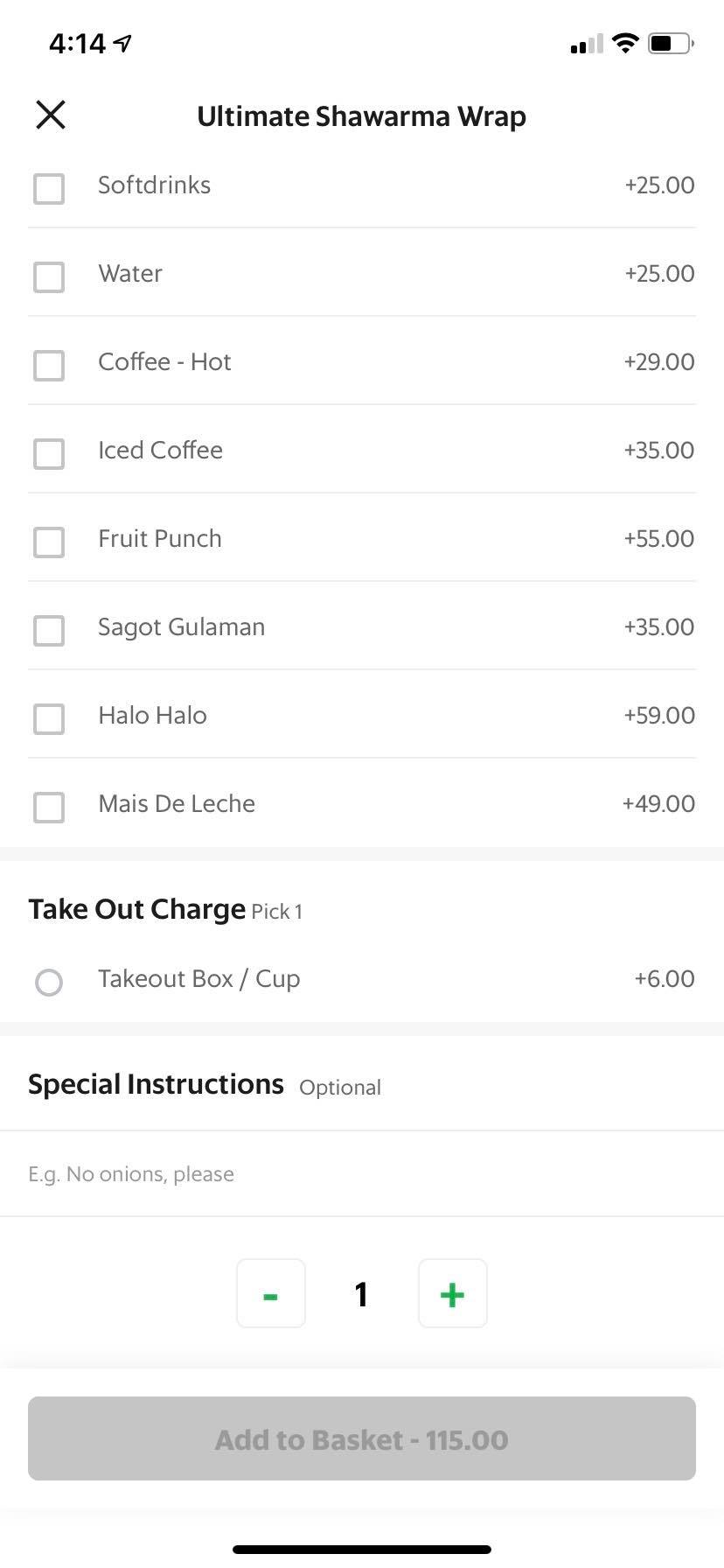This screenshot has height=1568, width=724.
Task: Tap the Wi-Fi status icon
Action: coord(625,43)
